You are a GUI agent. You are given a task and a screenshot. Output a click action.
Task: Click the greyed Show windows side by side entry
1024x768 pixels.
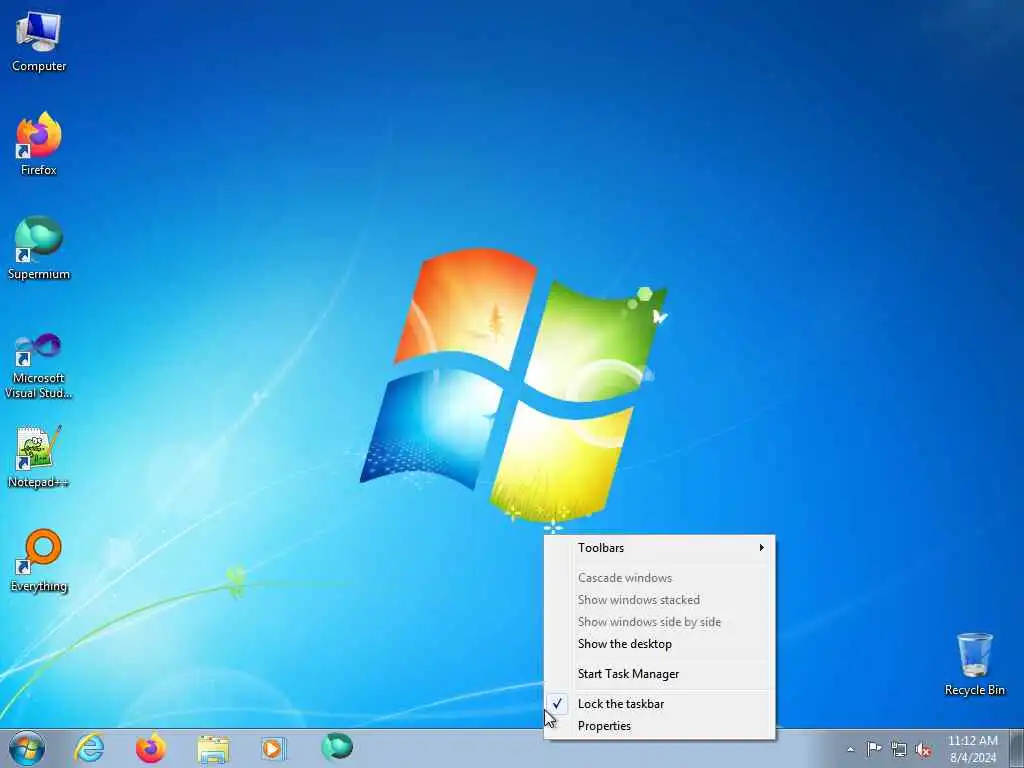pos(660,622)
